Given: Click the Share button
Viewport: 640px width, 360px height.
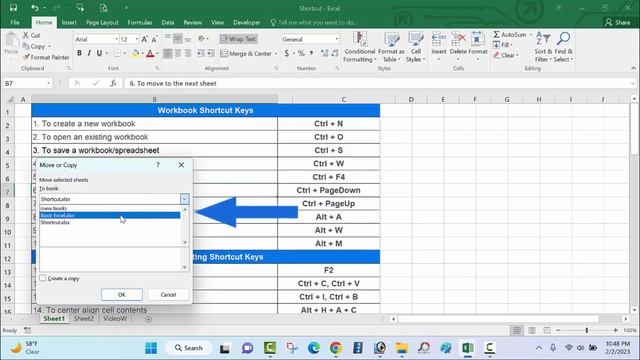Looking at the screenshot, I should 618,22.
